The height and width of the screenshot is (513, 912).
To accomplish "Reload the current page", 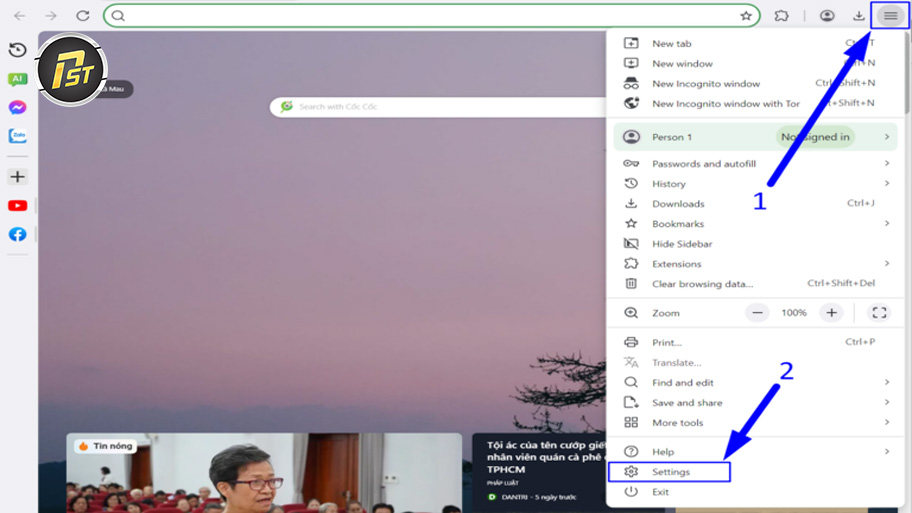I will click(83, 16).
